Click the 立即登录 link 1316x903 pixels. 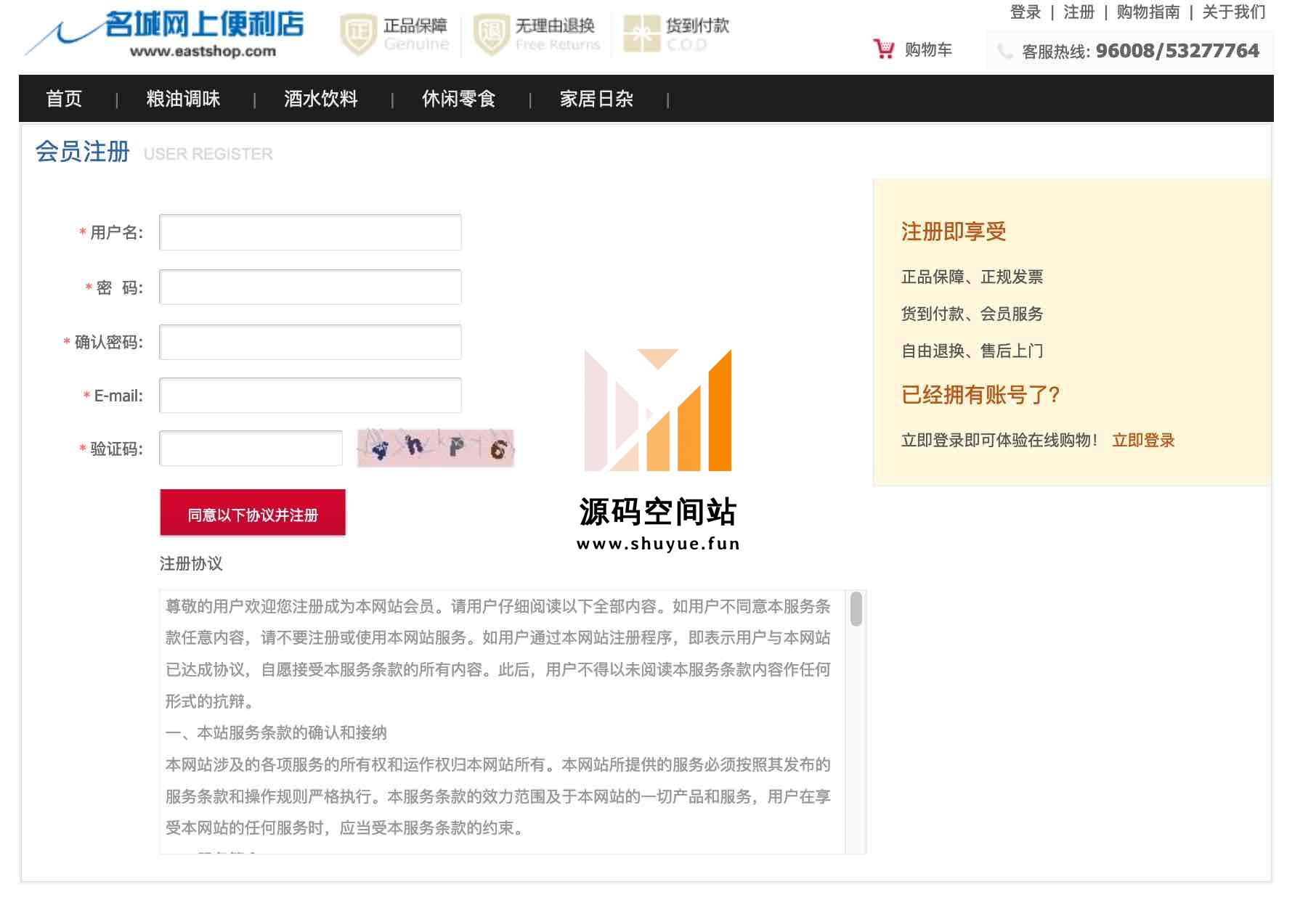coord(1143,440)
